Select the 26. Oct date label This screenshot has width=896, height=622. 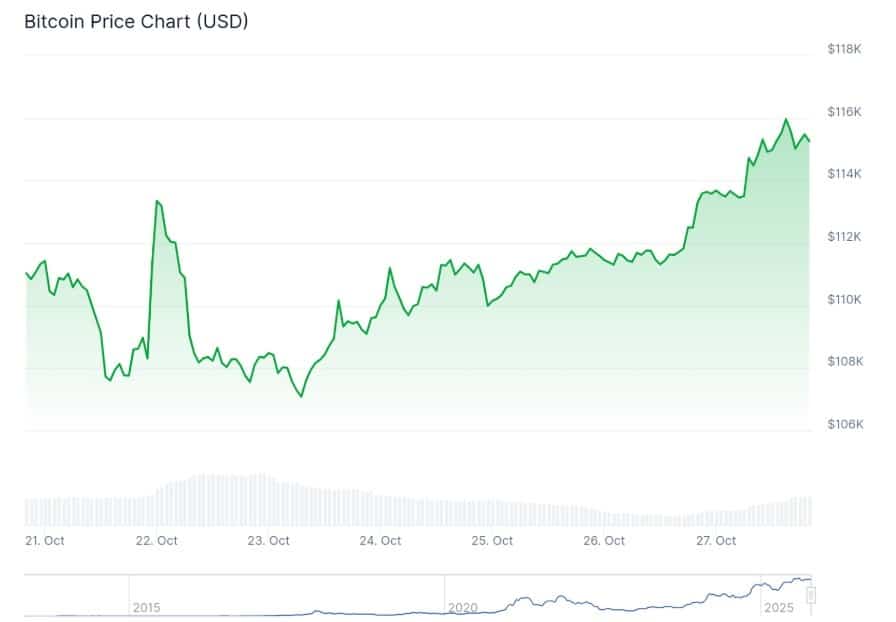tap(604, 540)
